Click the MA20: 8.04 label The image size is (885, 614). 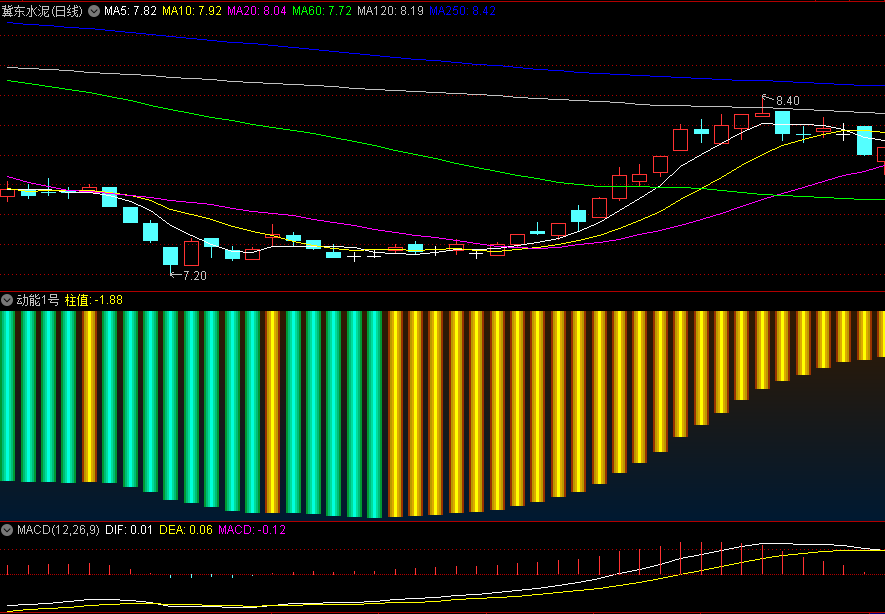[x=257, y=11]
